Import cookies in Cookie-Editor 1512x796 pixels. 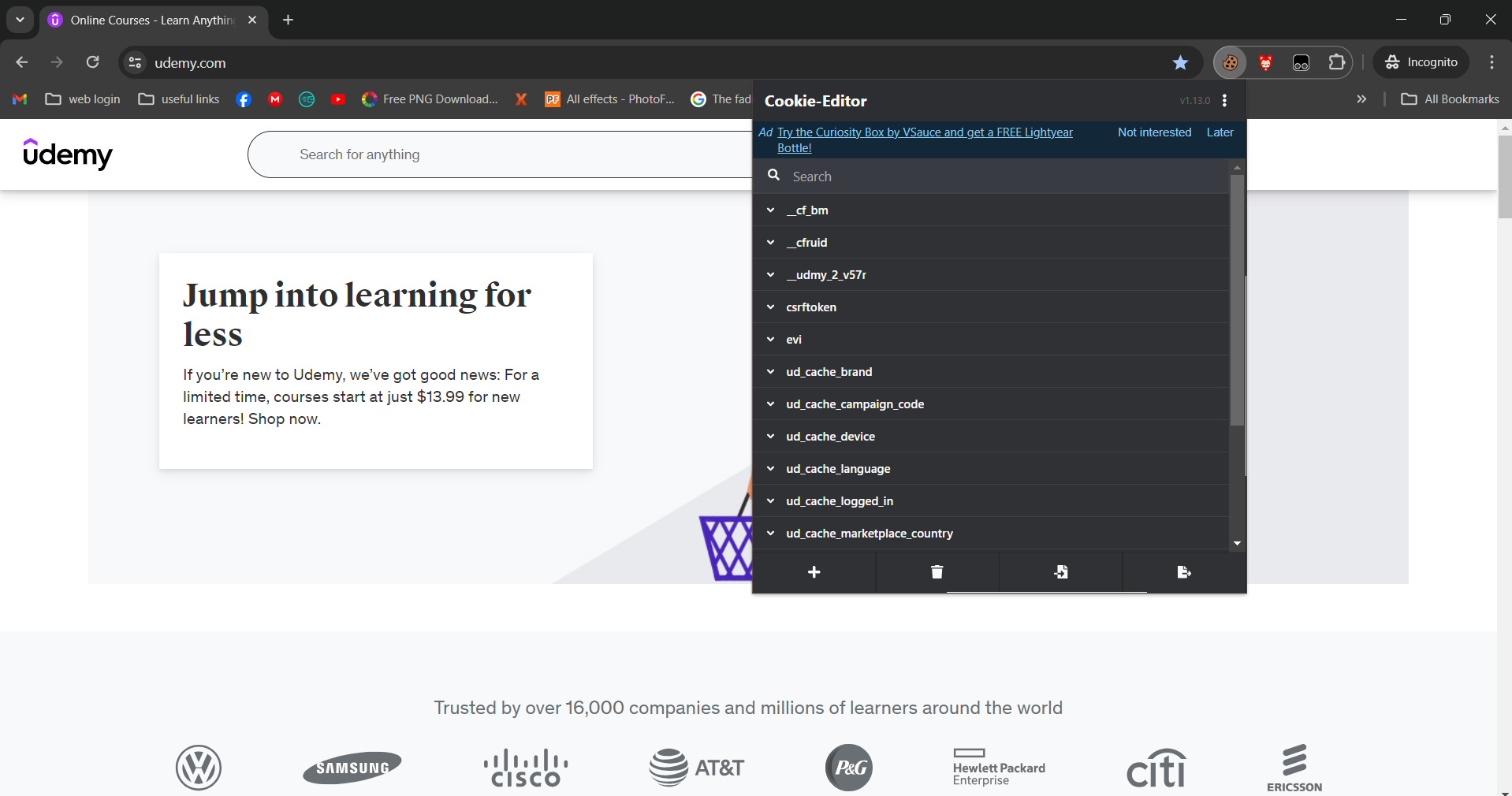[x=1061, y=572]
